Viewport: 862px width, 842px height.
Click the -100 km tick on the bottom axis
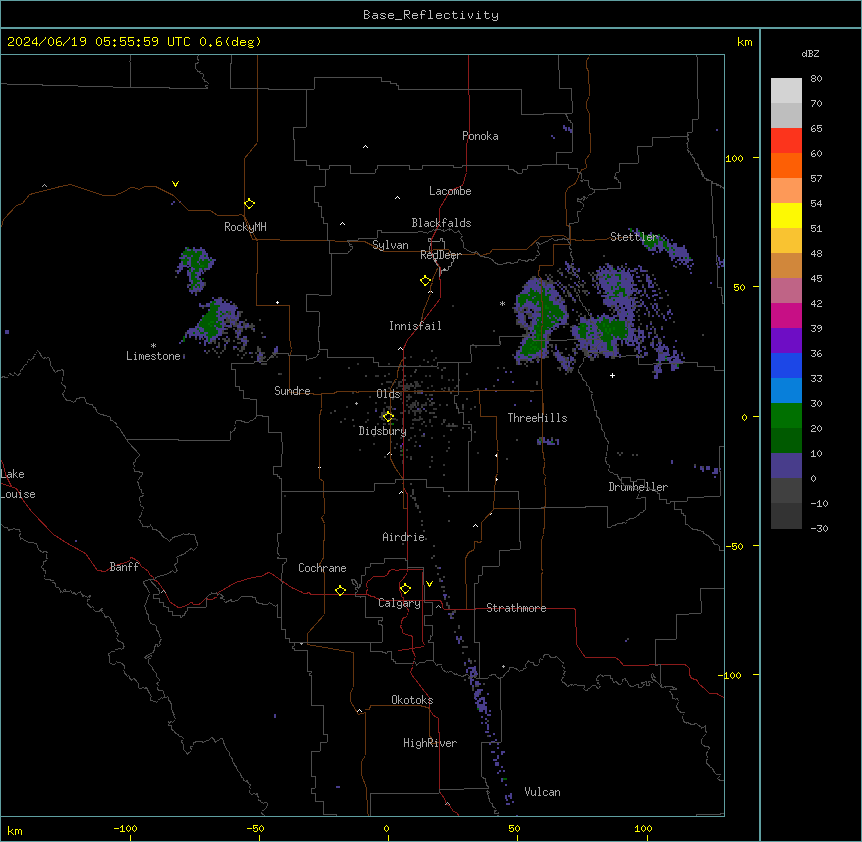[125, 828]
